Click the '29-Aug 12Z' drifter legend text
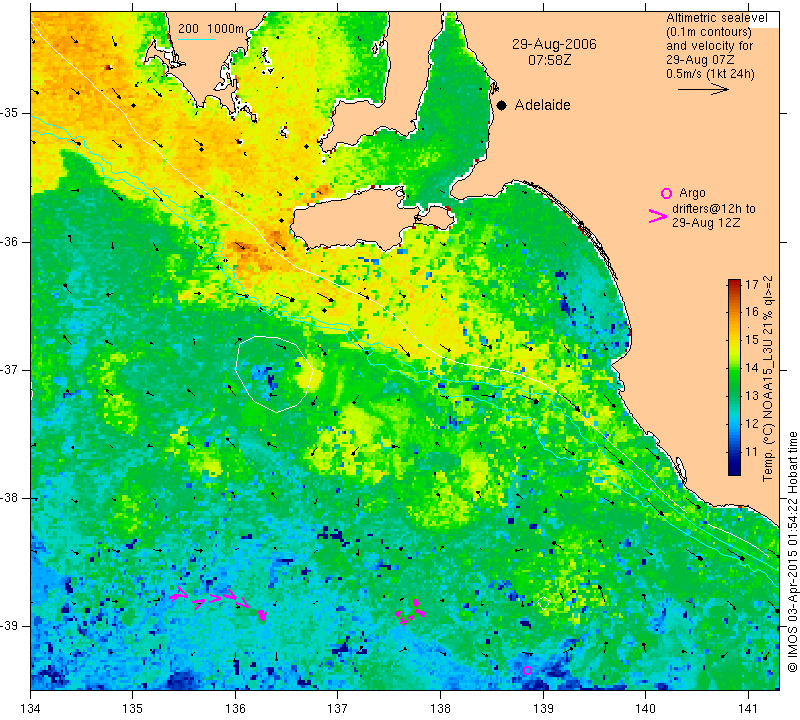The width and height of the screenshot is (800, 720). pyautogui.click(x=706, y=222)
